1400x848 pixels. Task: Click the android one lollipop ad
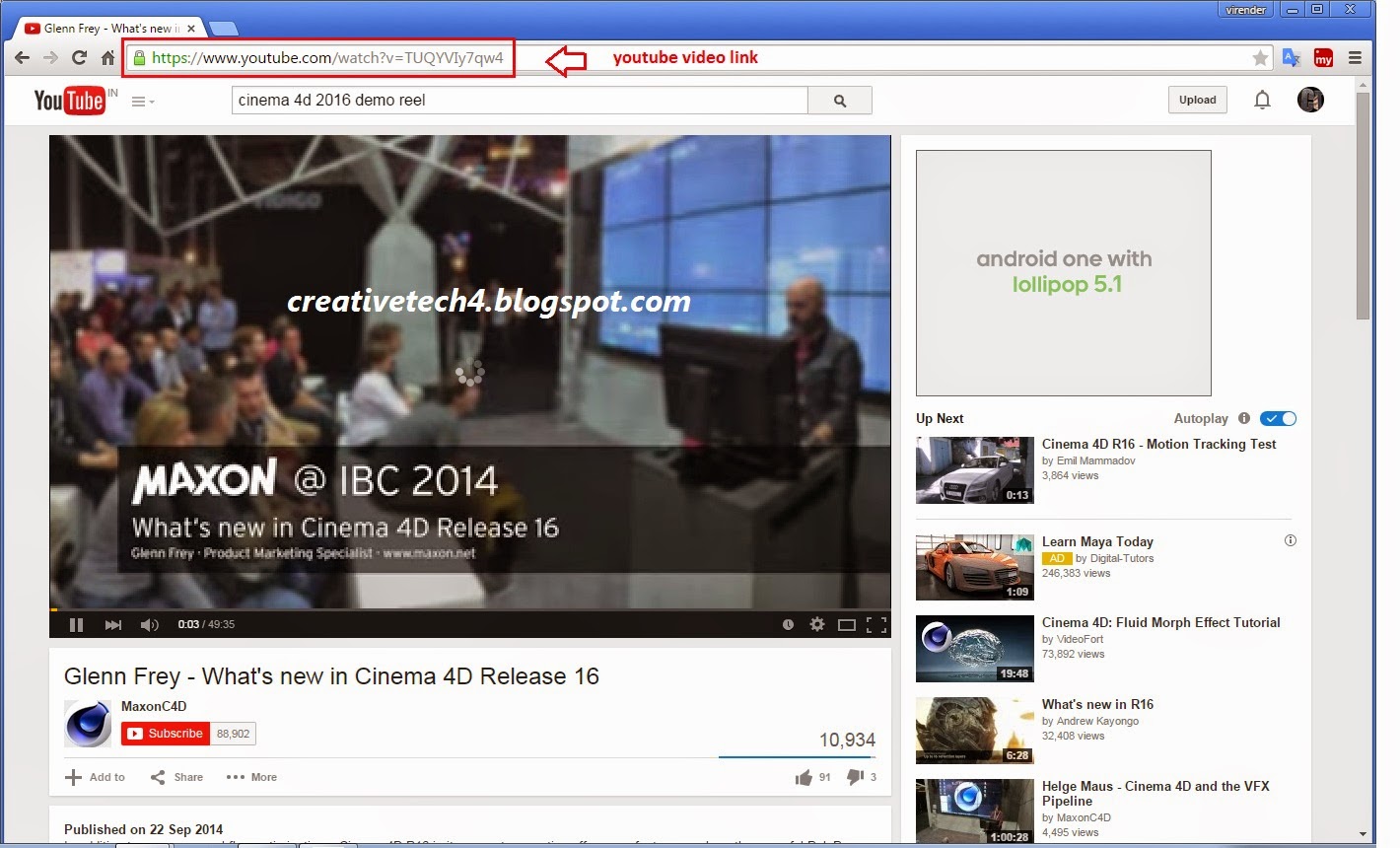point(1063,273)
